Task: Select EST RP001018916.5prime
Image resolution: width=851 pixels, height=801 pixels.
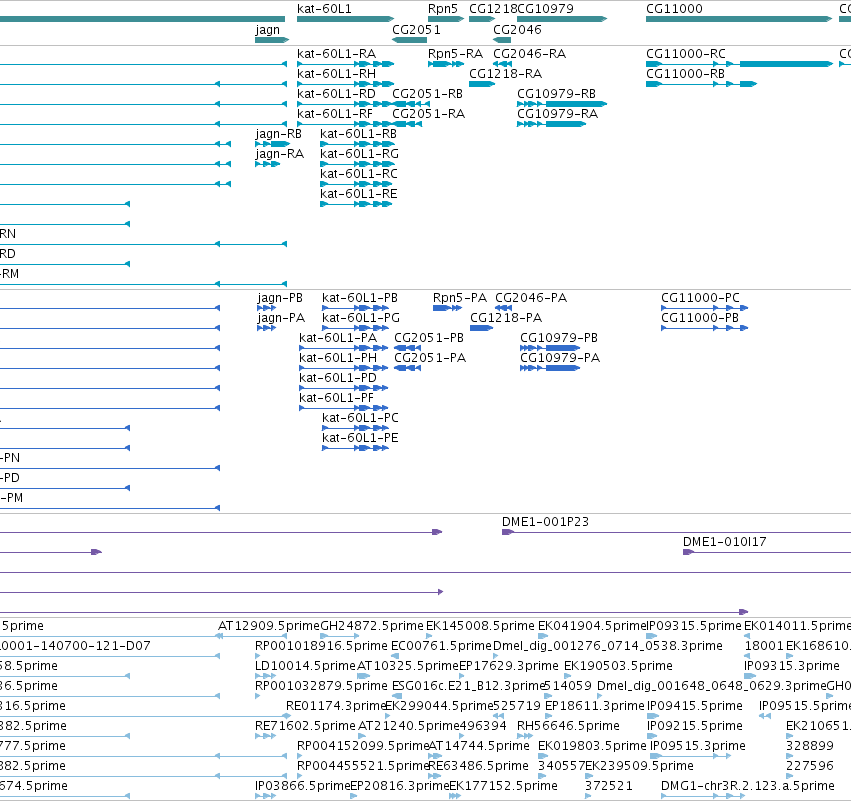Action: pyautogui.click(x=321, y=646)
